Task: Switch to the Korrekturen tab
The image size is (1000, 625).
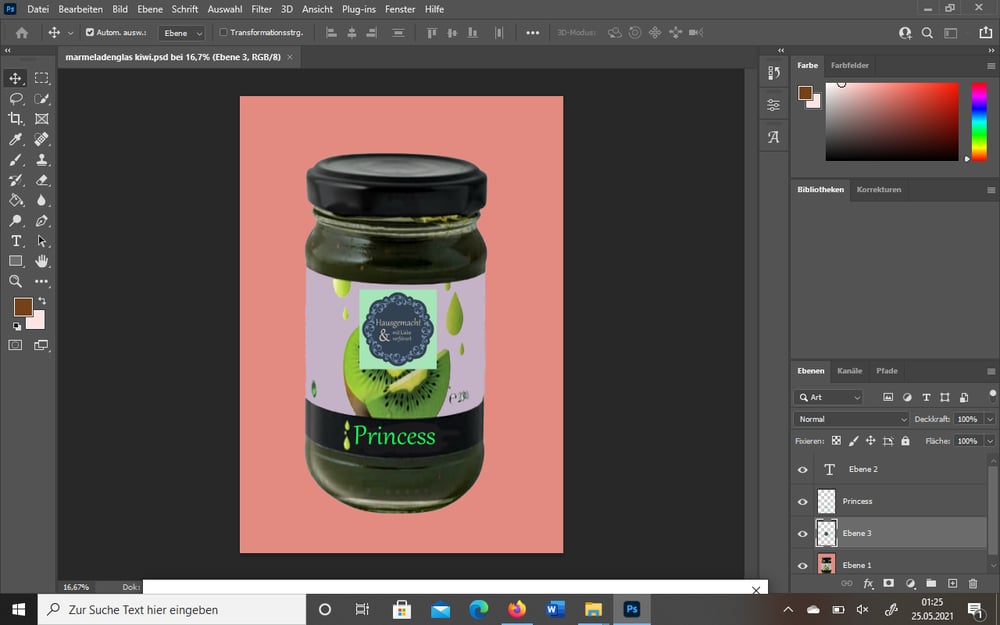Action: (879, 189)
